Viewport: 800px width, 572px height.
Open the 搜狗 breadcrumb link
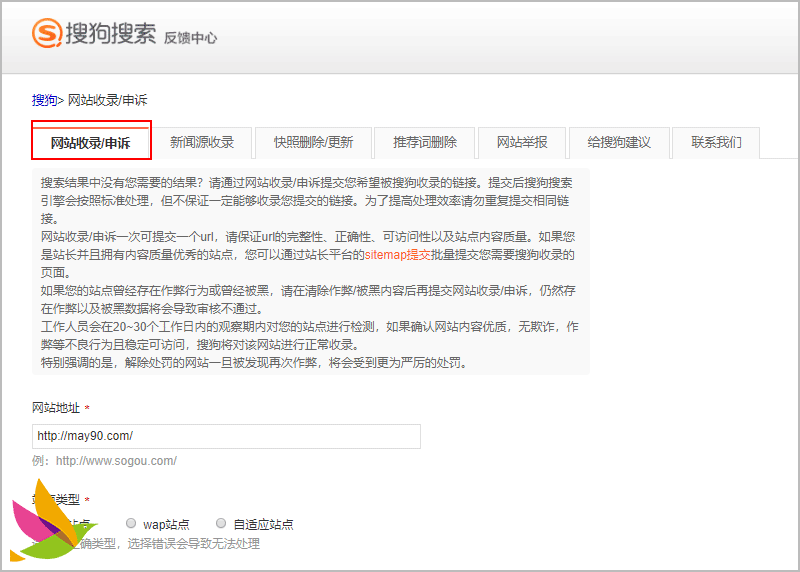click(44, 100)
